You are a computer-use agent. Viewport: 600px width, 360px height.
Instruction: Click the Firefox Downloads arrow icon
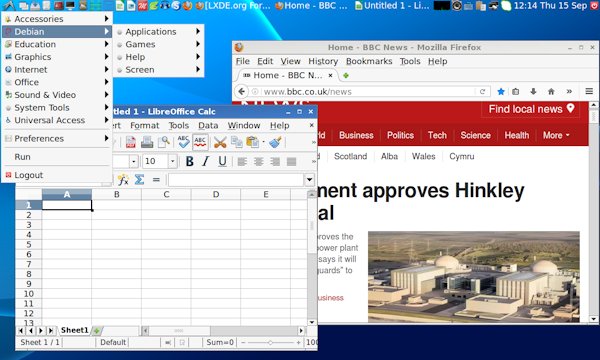tap(533, 91)
